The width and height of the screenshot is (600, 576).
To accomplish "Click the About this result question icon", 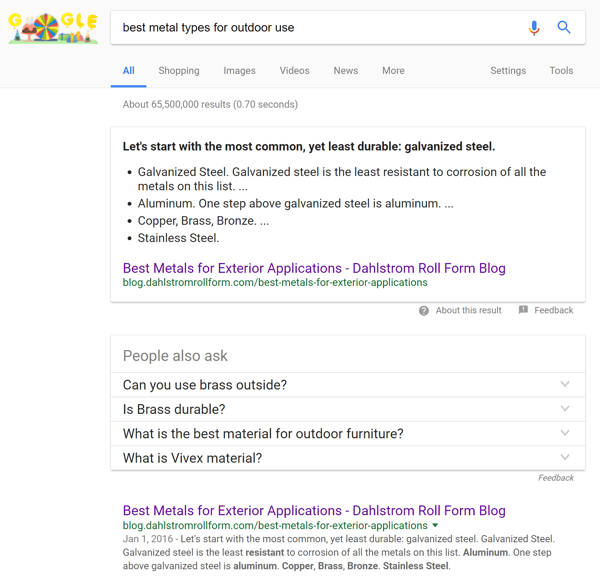I will tap(424, 311).
